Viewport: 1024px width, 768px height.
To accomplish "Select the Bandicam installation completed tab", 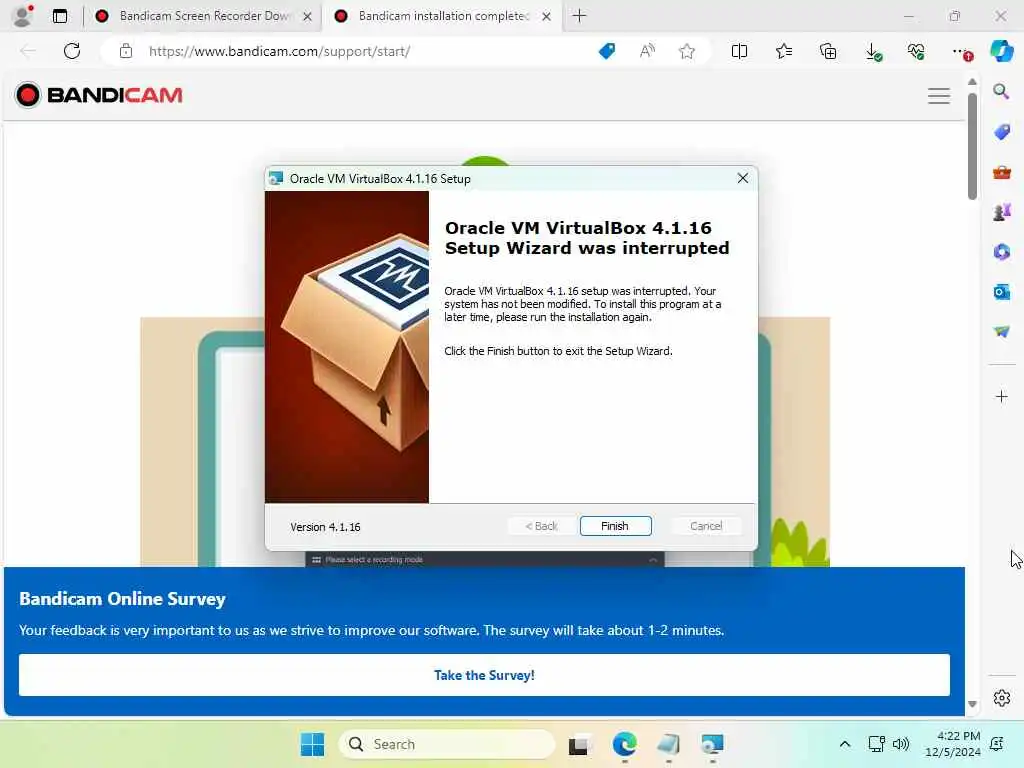I will point(443,16).
